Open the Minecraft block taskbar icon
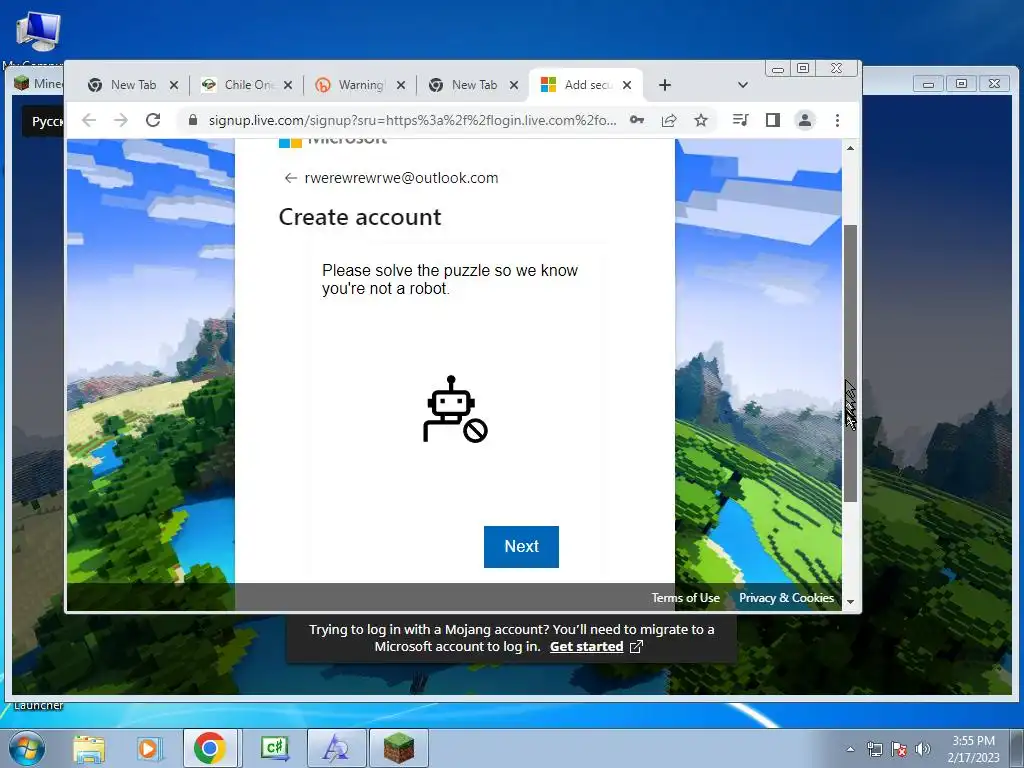Screen dimensions: 1024x768 (x=399, y=748)
